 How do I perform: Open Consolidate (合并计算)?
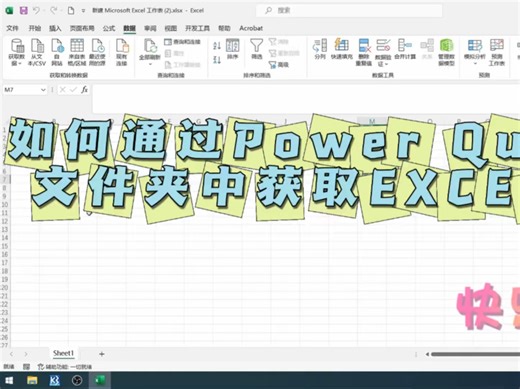(405, 49)
